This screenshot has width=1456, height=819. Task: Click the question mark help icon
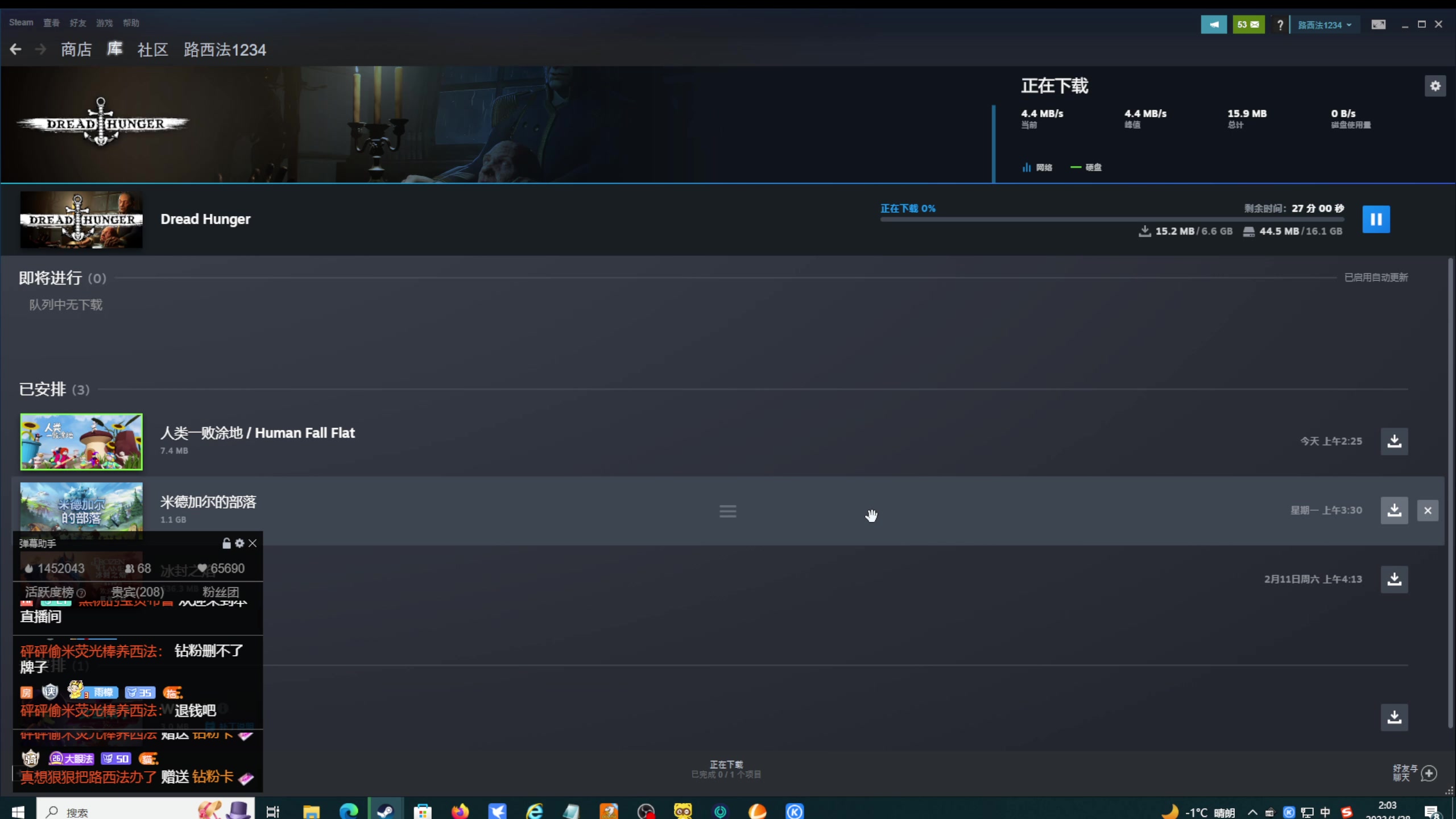[x=1280, y=24]
